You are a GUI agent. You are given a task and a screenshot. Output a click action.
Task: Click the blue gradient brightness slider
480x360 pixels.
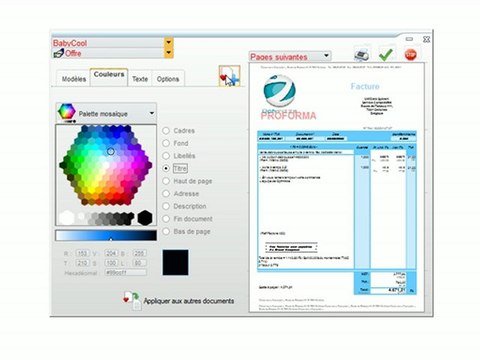click(x=106, y=235)
